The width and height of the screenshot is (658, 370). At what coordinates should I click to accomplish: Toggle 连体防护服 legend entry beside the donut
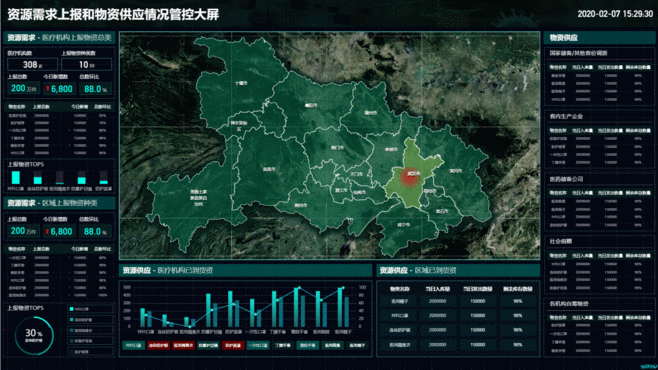point(90,320)
